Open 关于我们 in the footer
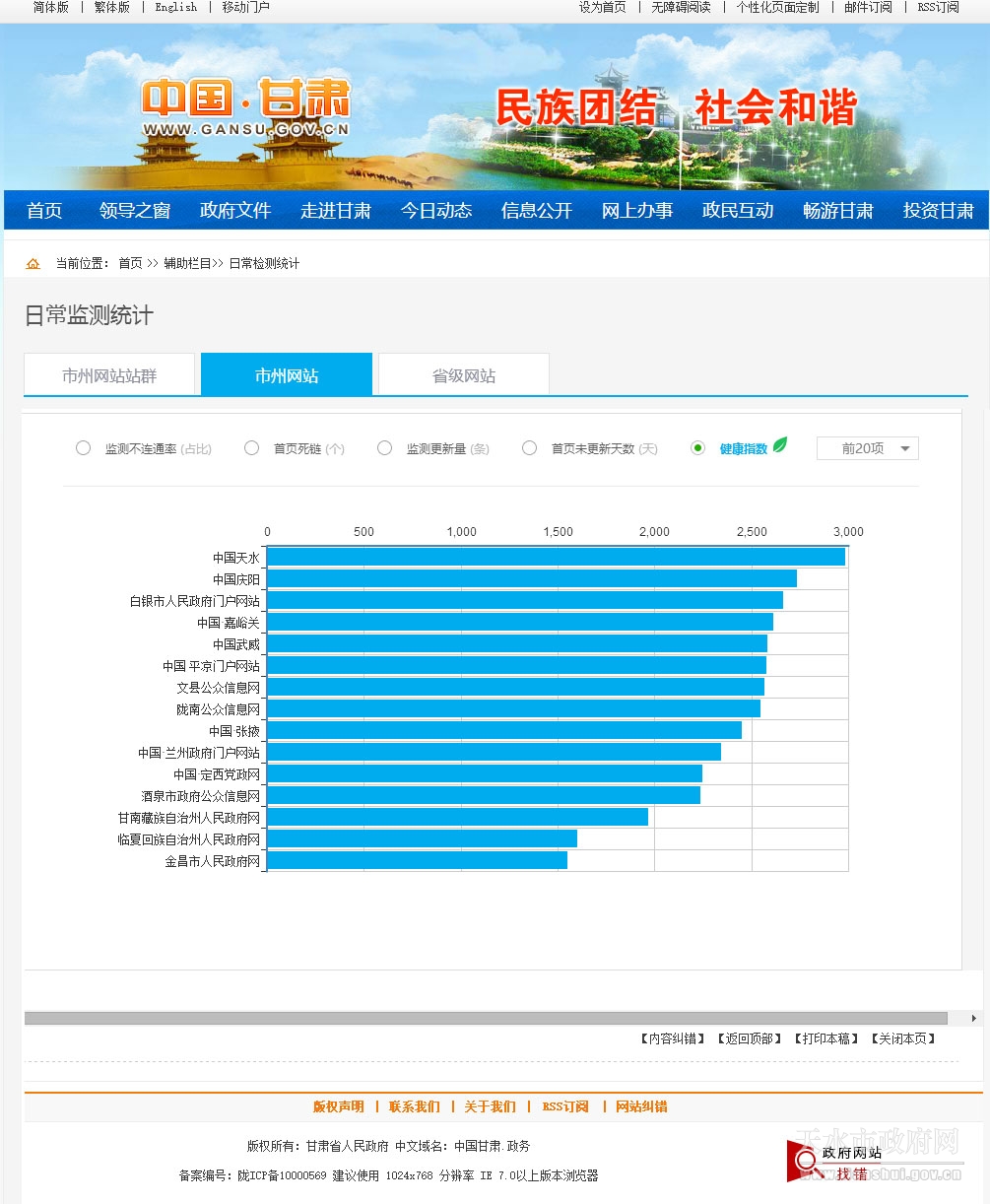990x1204 pixels. click(x=491, y=1107)
